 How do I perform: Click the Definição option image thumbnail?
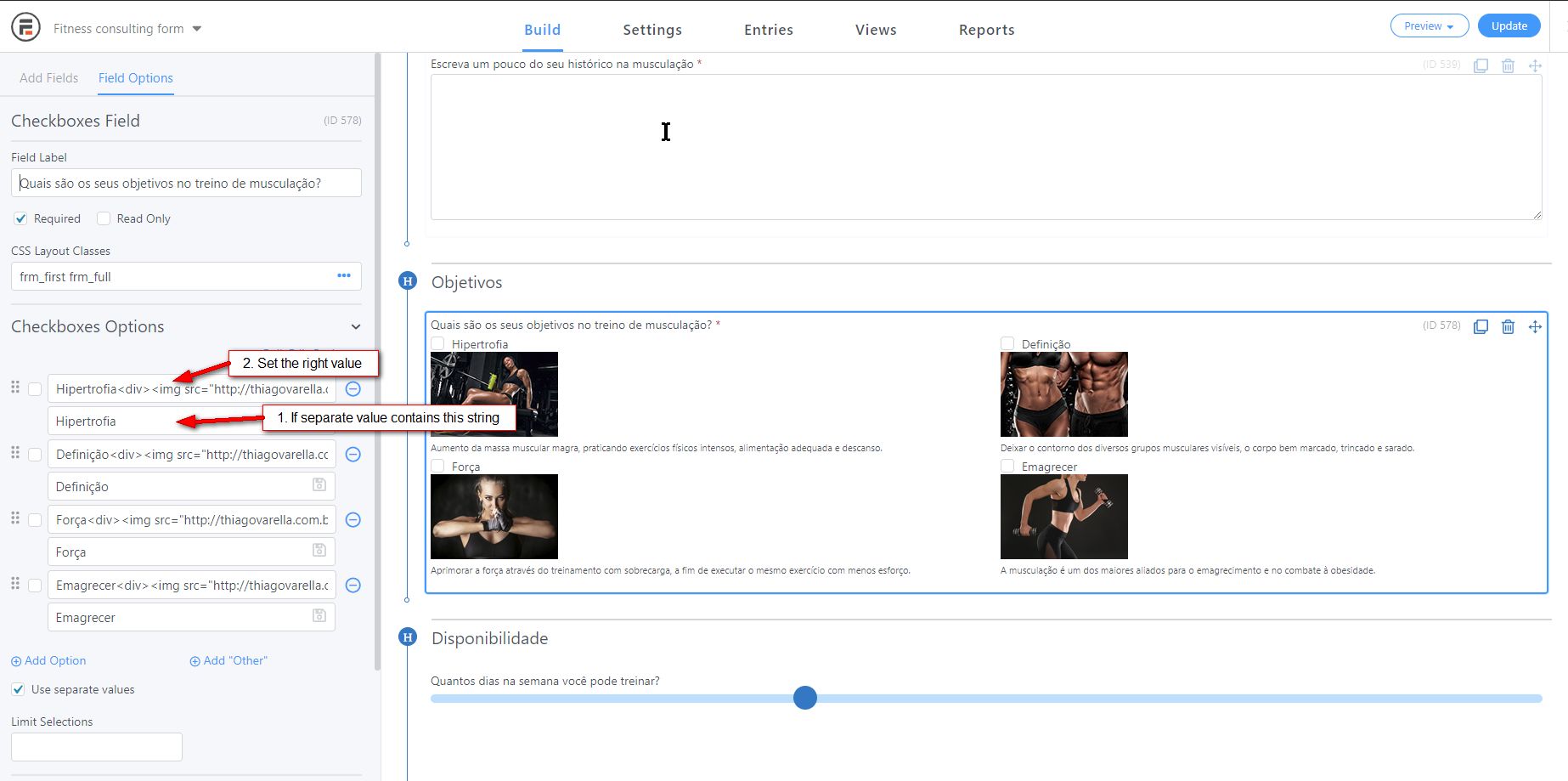[1064, 394]
